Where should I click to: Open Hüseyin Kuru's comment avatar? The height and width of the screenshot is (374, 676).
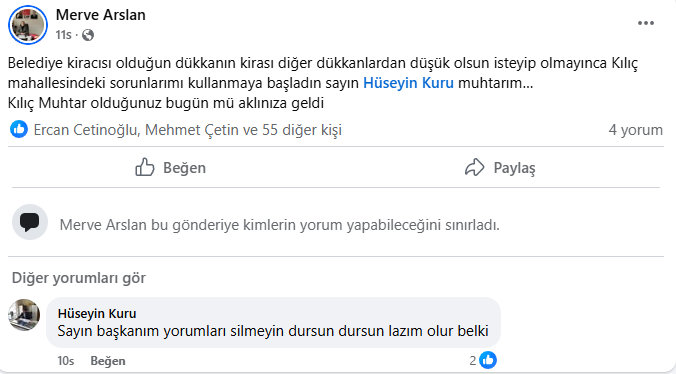pyautogui.click(x=24, y=315)
